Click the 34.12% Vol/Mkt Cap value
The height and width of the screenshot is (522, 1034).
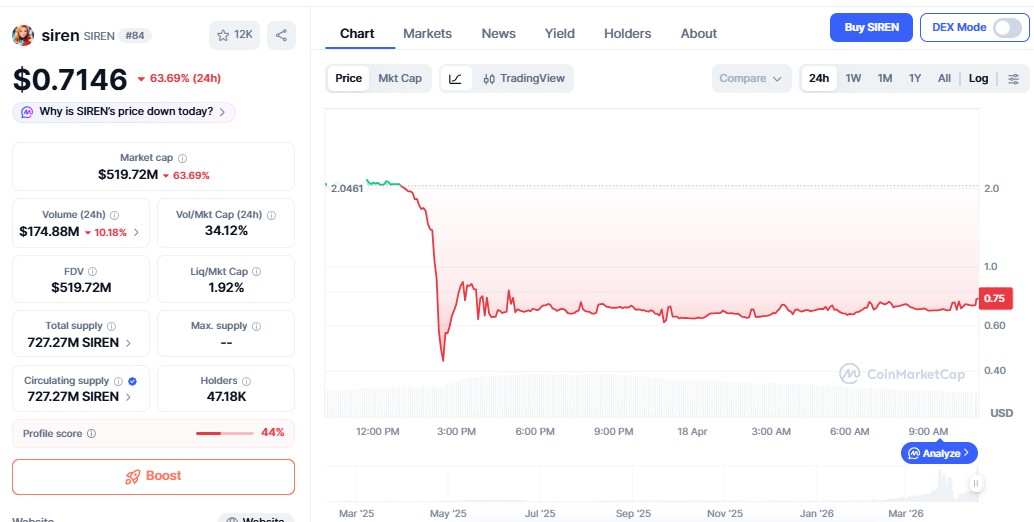coord(226,231)
